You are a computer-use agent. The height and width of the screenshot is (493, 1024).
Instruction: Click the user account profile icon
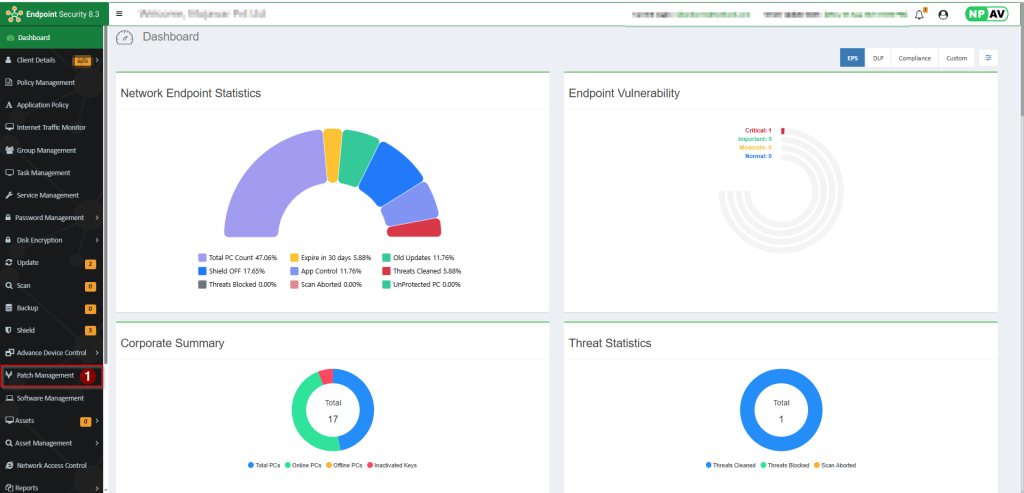[942, 14]
